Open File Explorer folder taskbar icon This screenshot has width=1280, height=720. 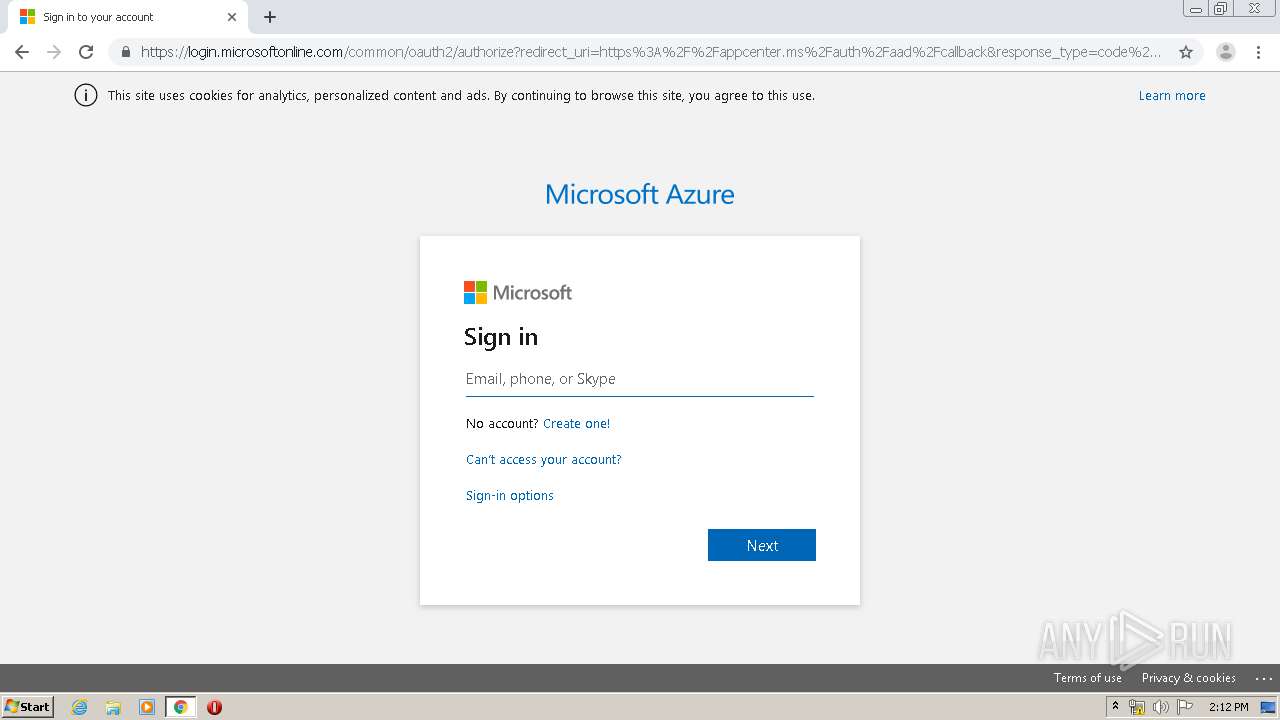click(113, 707)
